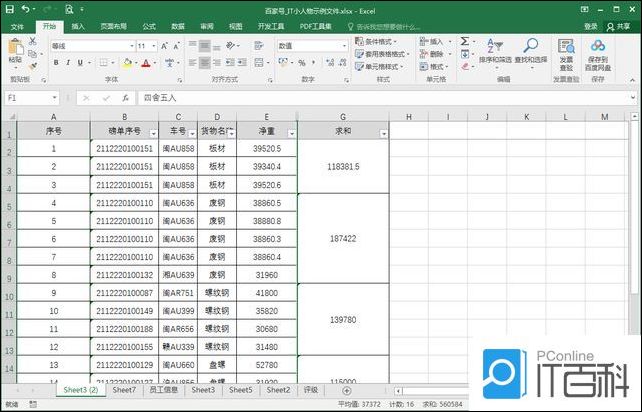This screenshot has width=642, height=412.
Task: Open filter dropdown for 净重 column
Action: [292, 134]
